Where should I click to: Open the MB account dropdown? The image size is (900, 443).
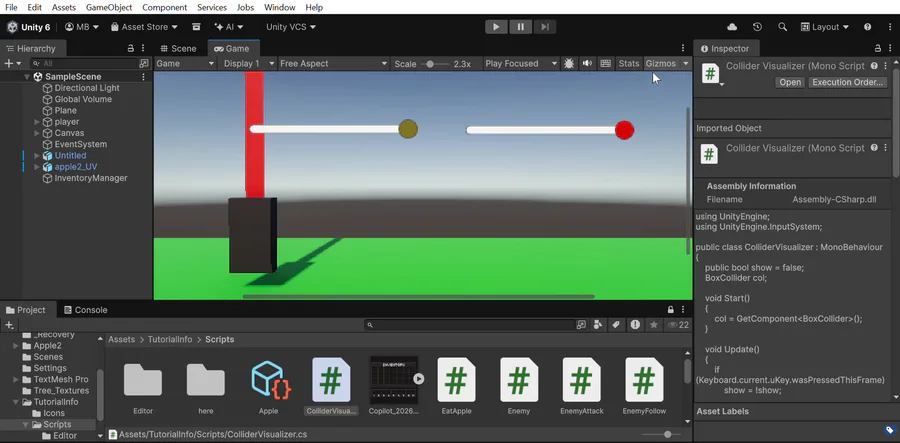tap(82, 27)
